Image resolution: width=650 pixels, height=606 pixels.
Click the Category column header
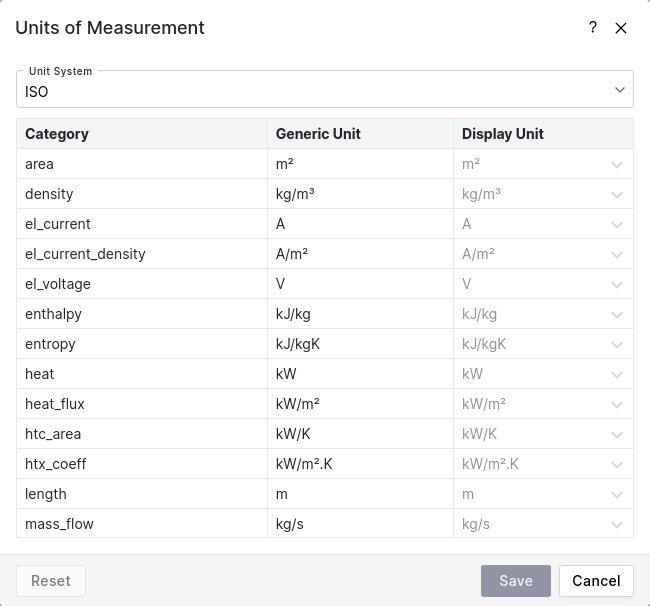click(57, 134)
